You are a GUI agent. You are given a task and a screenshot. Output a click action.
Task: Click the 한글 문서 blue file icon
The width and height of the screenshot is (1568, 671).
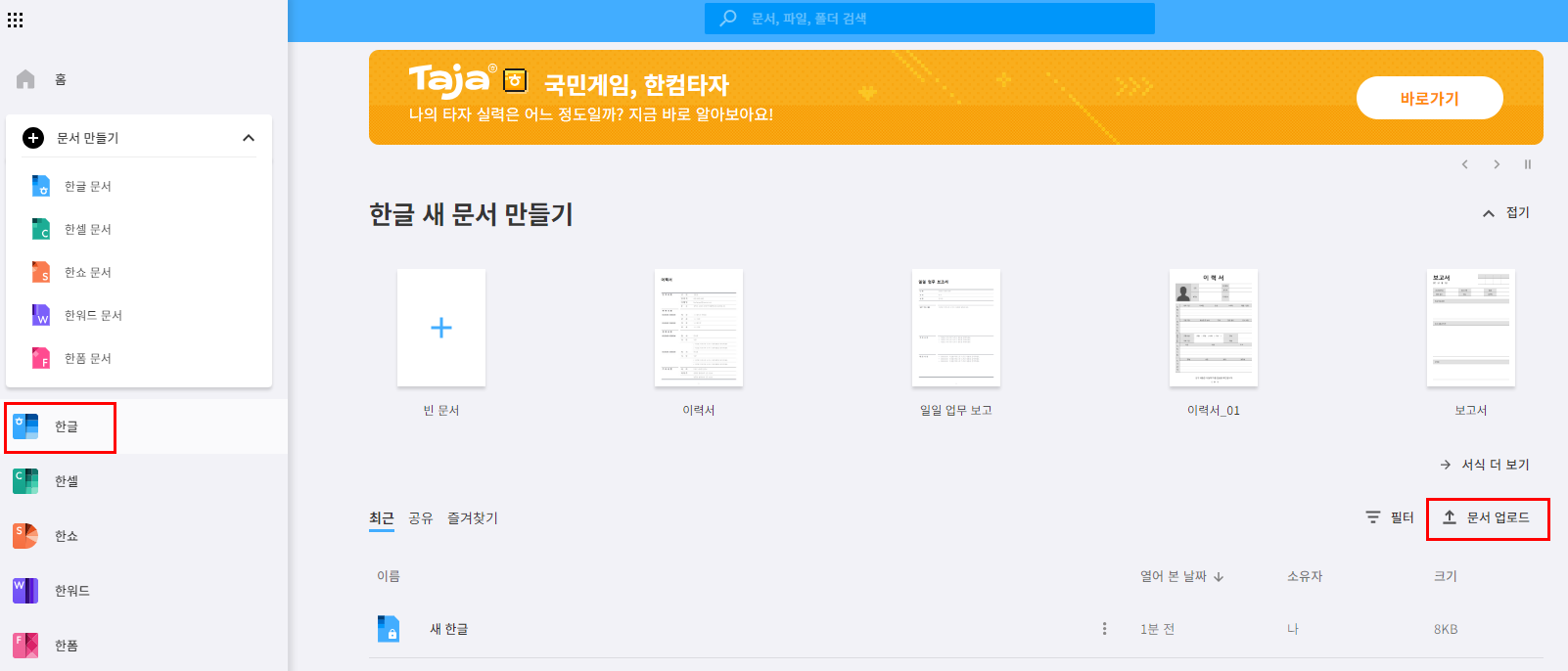[41, 186]
